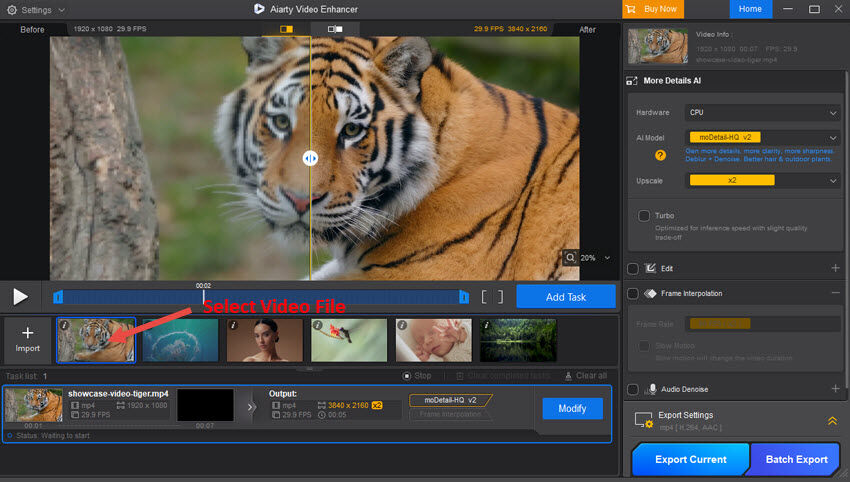Switch to split compare view mode
This screenshot has height=482, width=850.
(288, 29)
